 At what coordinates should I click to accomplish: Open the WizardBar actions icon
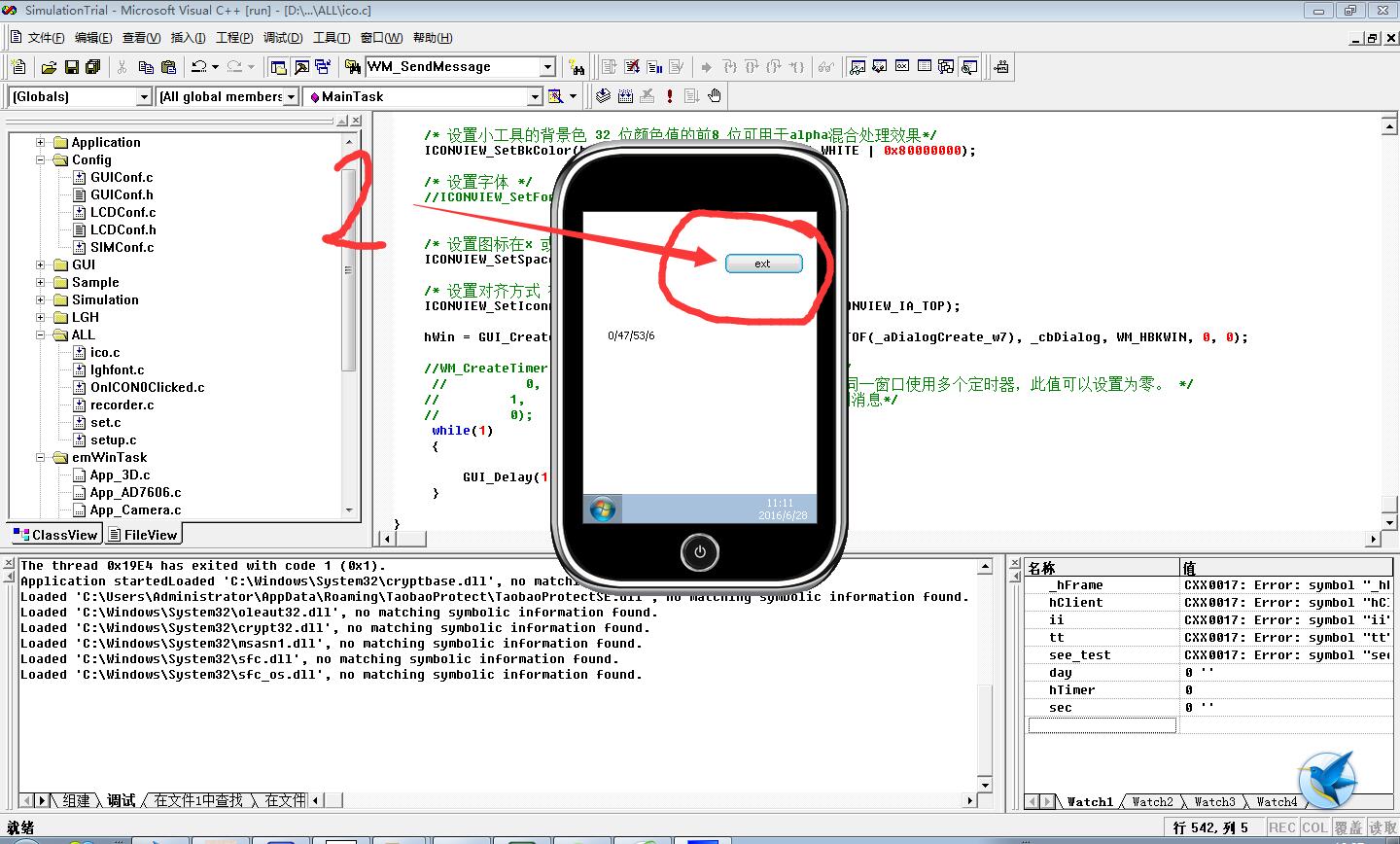tap(556, 96)
